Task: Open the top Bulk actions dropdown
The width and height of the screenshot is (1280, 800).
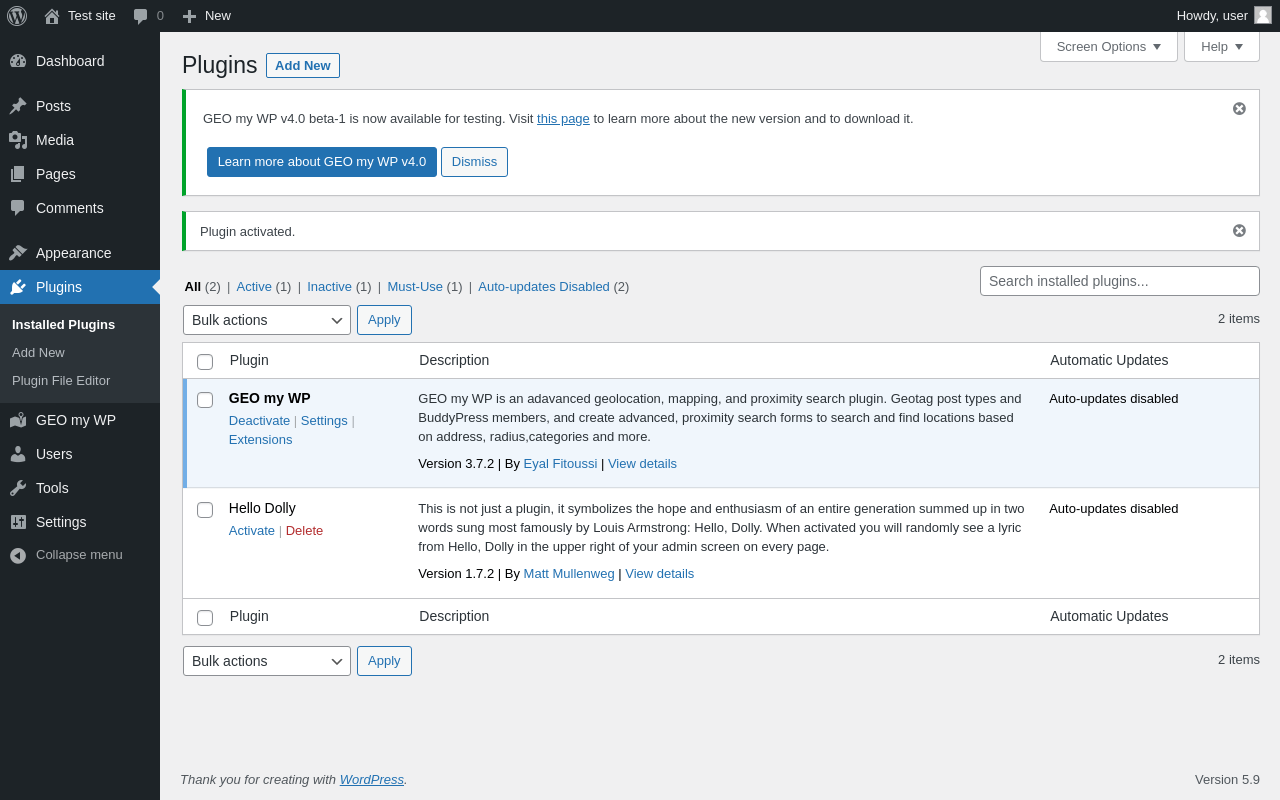Action: [x=266, y=320]
